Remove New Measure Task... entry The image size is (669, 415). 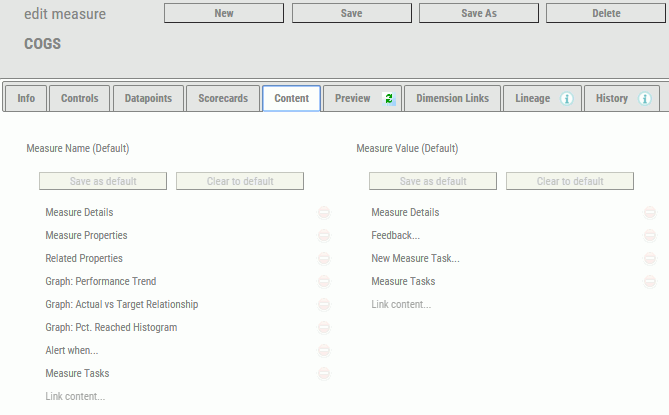[x=650, y=258]
